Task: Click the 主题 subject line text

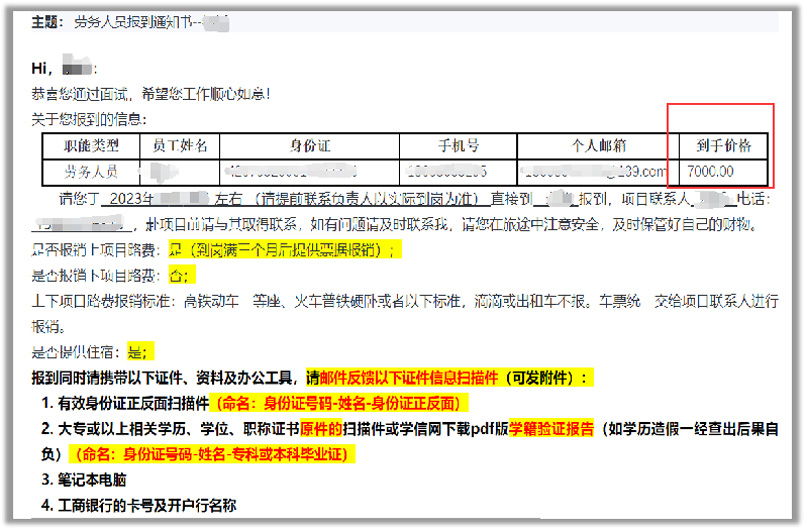Action: [x=120, y=21]
